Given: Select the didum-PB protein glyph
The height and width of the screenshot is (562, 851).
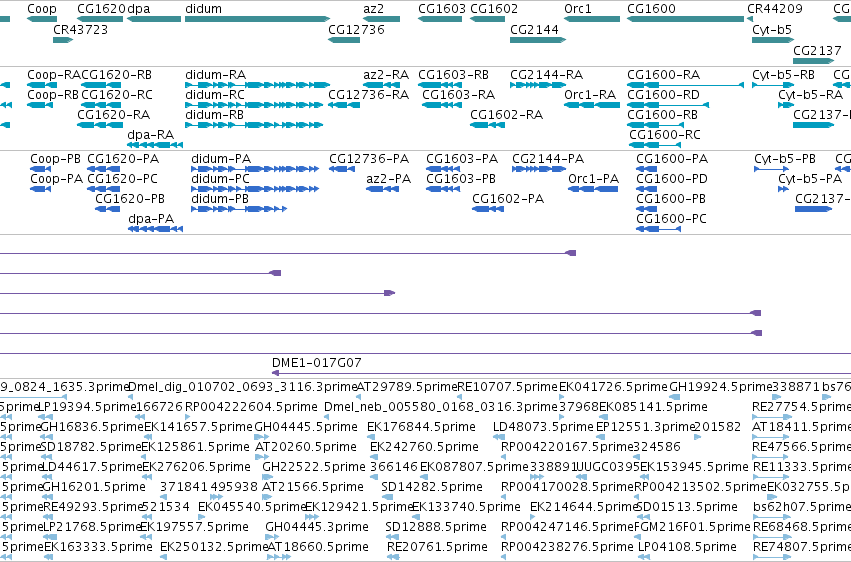Looking at the screenshot, I should 239,209.
